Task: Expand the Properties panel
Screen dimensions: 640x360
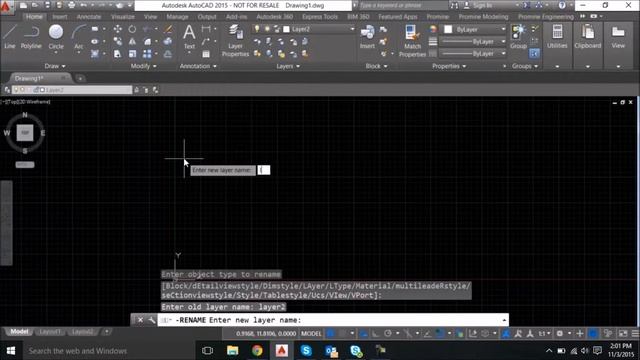Action: [x=449, y=66]
